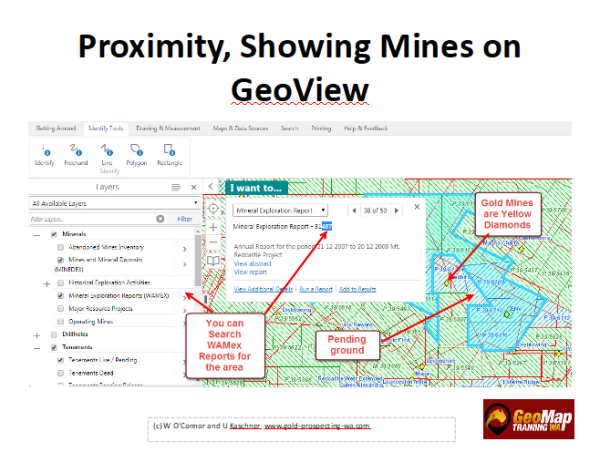Screen dimensions: 600x452
Task: Enable the Tenements Dead layer
Action: (60, 373)
